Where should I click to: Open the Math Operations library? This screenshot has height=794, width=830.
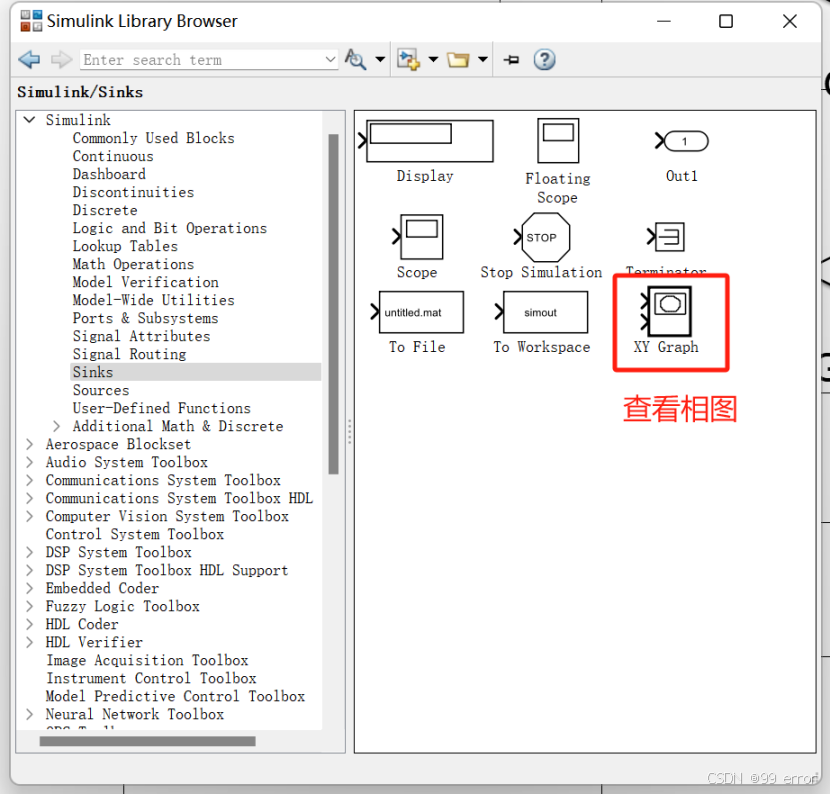point(133,264)
